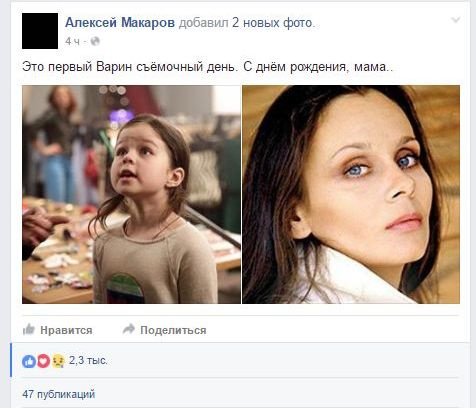Open the Алексей Макаров profile link

pyautogui.click(x=120, y=23)
